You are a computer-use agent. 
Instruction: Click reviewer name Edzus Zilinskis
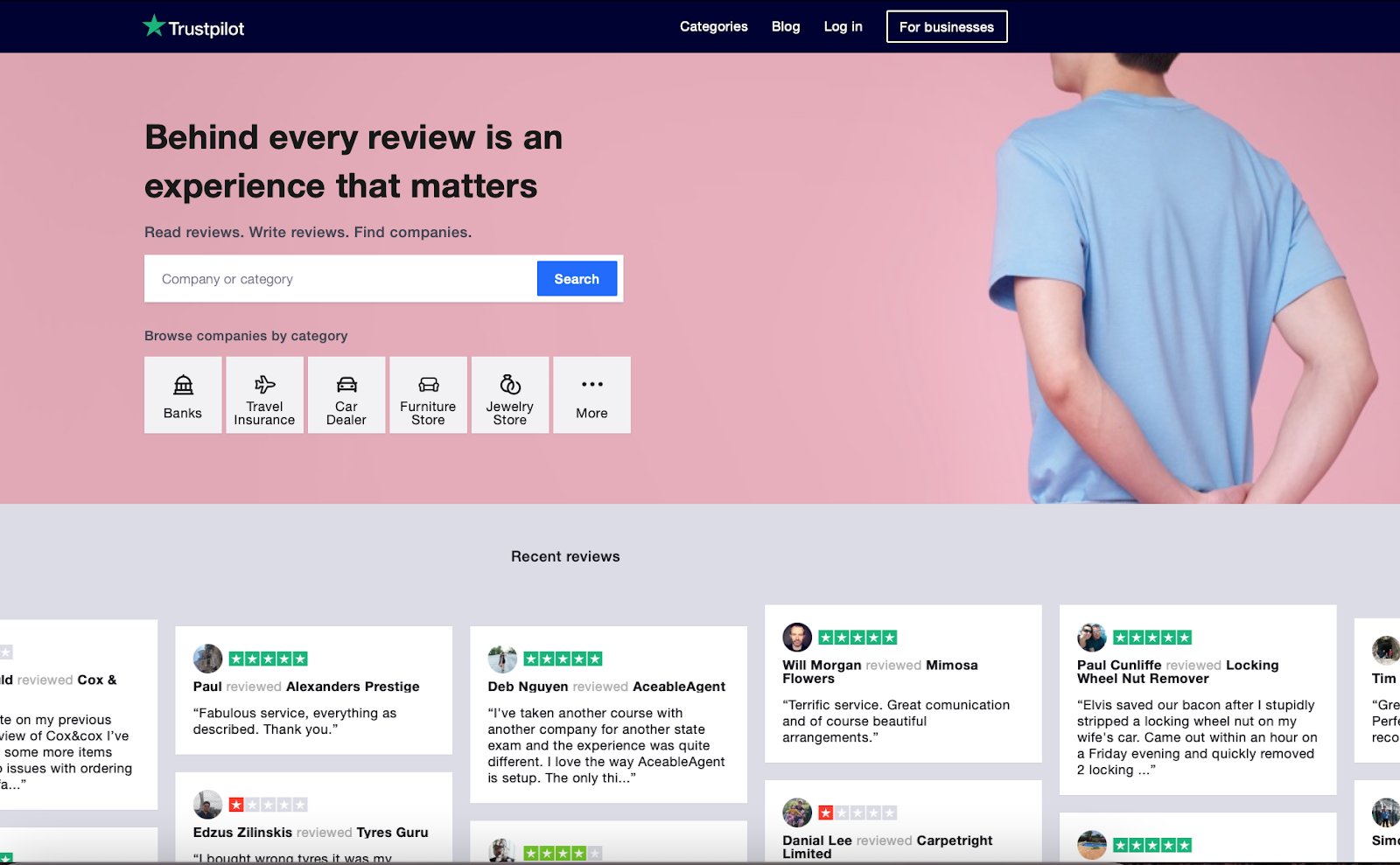coord(242,833)
